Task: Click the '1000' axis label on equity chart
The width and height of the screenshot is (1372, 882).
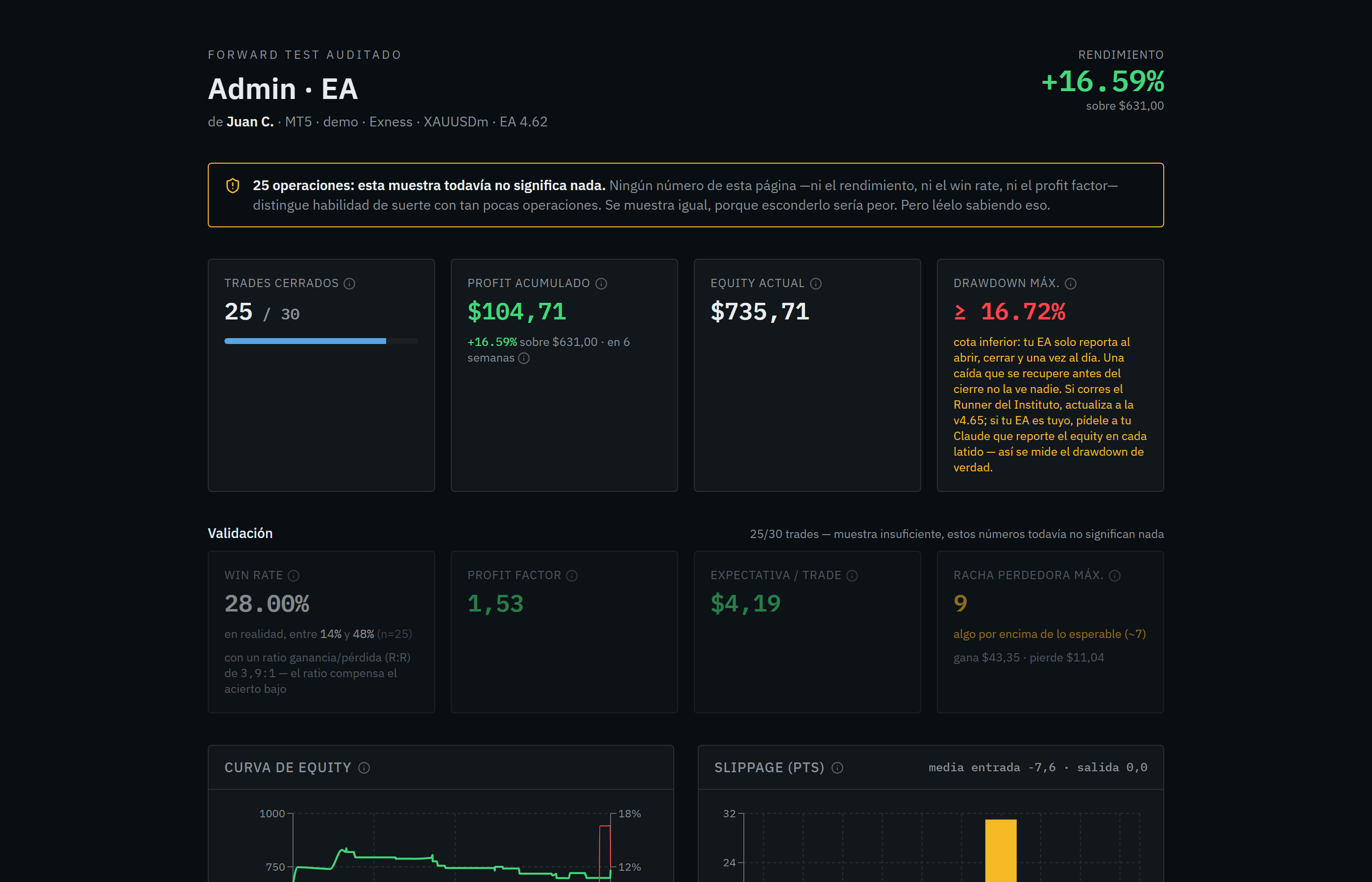Action: [272, 814]
